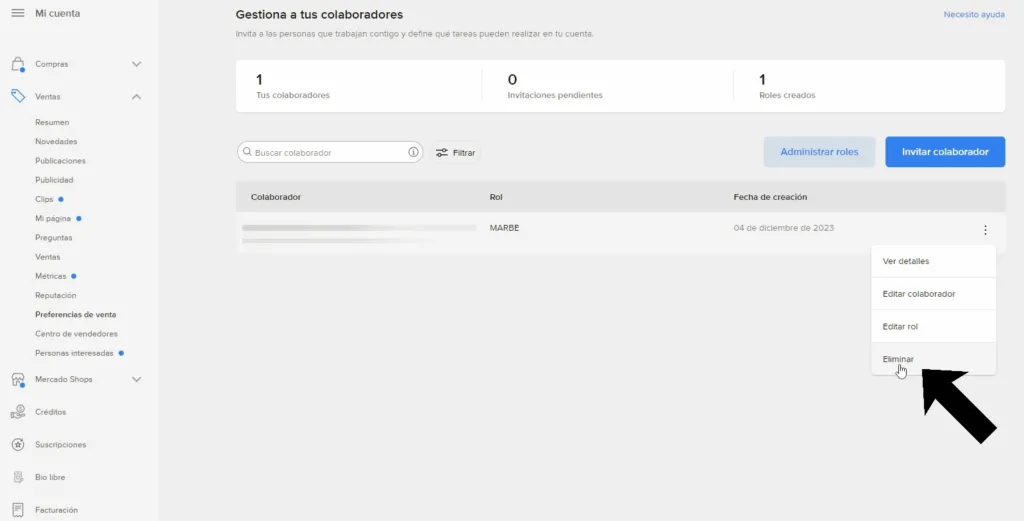
Task: Click the Invitar colaborador button
Action: [945, 152]
